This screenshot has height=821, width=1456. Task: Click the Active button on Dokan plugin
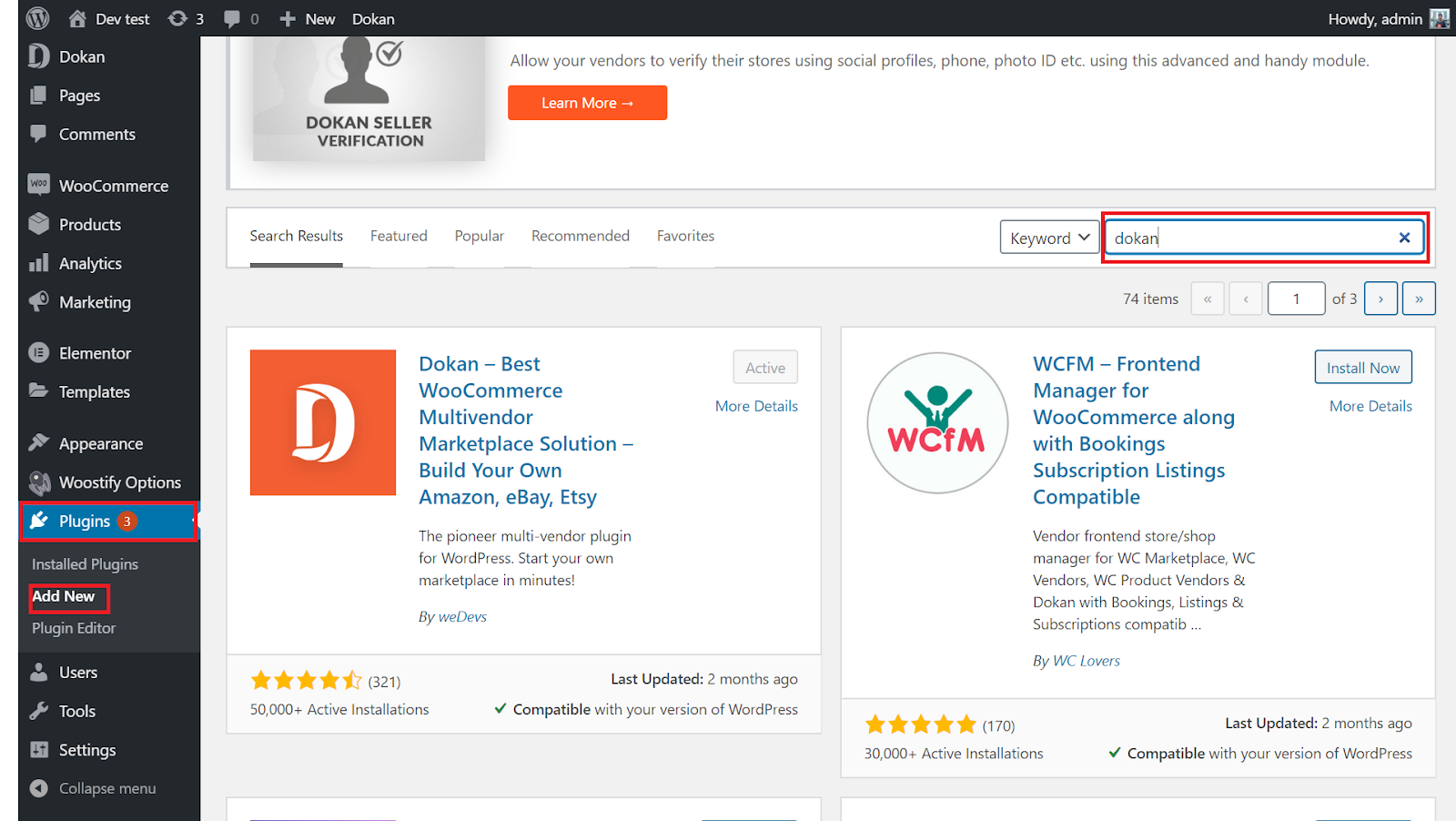pyautogui.click(x=765, y=368)
